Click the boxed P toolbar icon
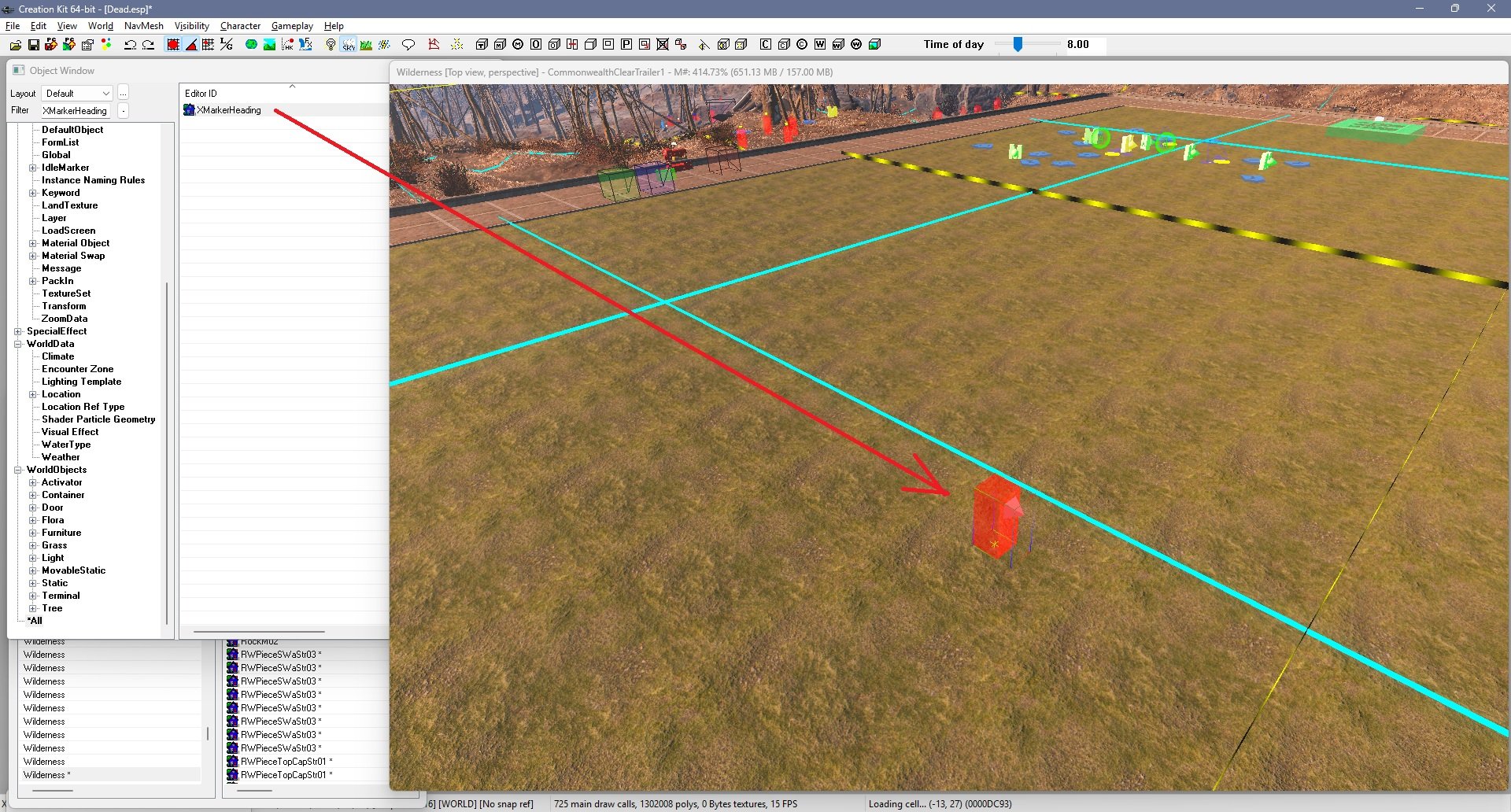Image resolution: width=1511 pixels, height=812 pixels. coord(626,45)
